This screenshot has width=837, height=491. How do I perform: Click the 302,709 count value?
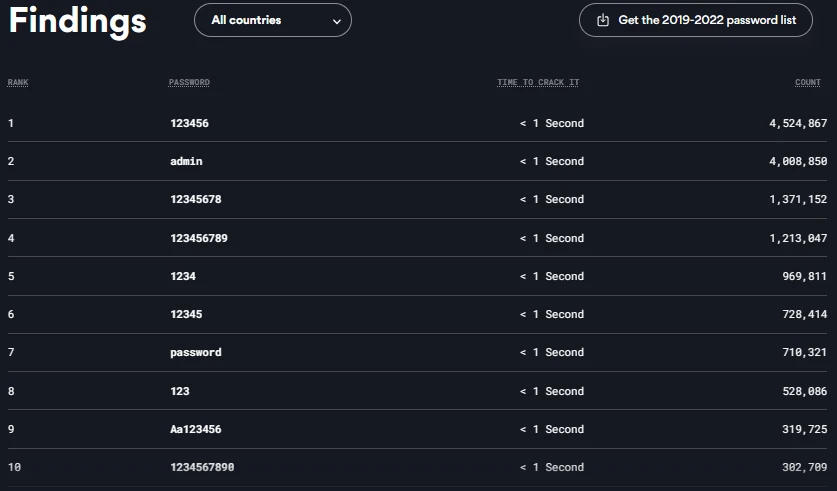[804, 467]
